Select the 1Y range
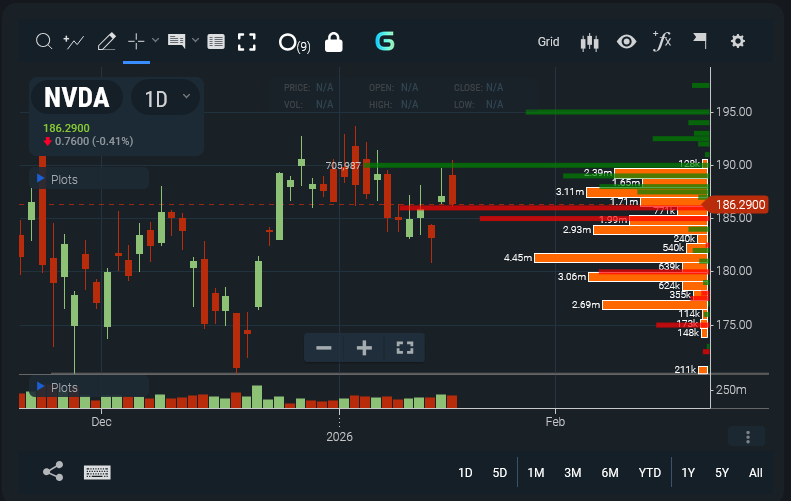 (x=688, y=473)
